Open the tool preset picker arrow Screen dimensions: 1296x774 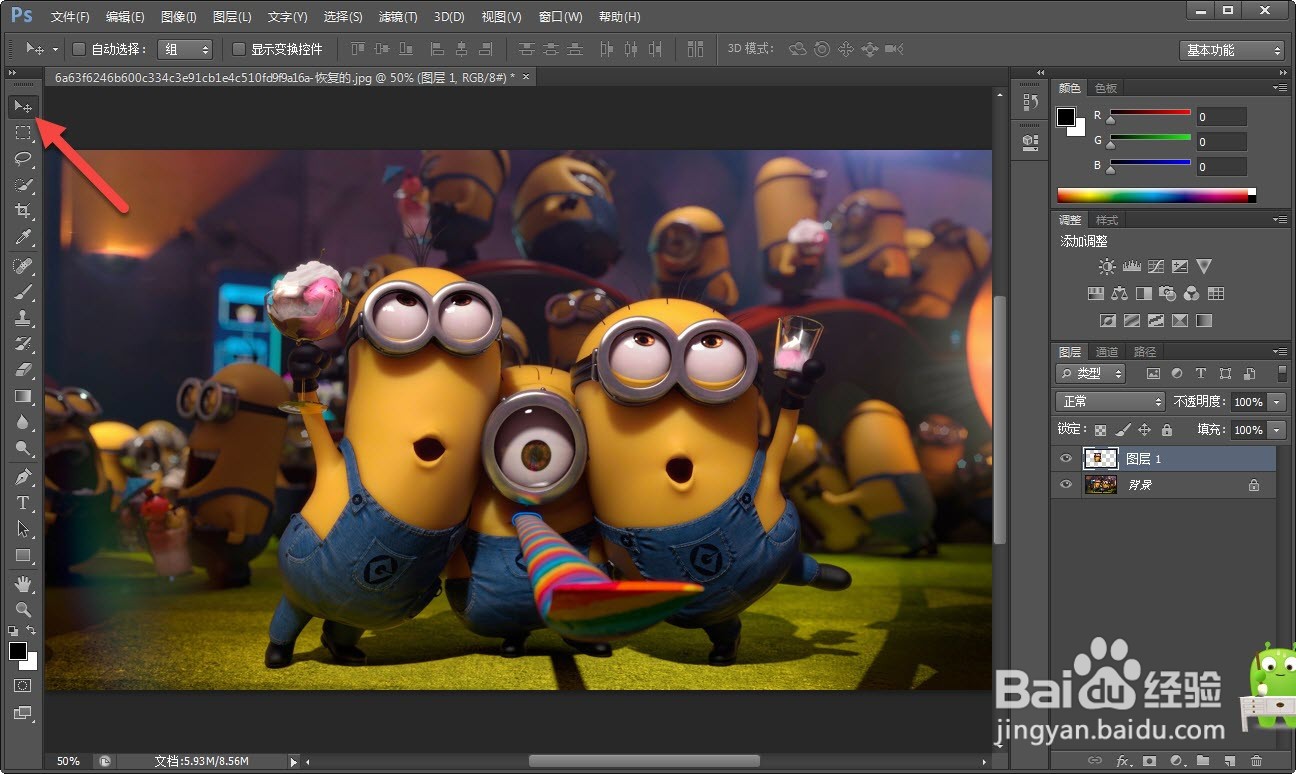(x=55, y=49)
